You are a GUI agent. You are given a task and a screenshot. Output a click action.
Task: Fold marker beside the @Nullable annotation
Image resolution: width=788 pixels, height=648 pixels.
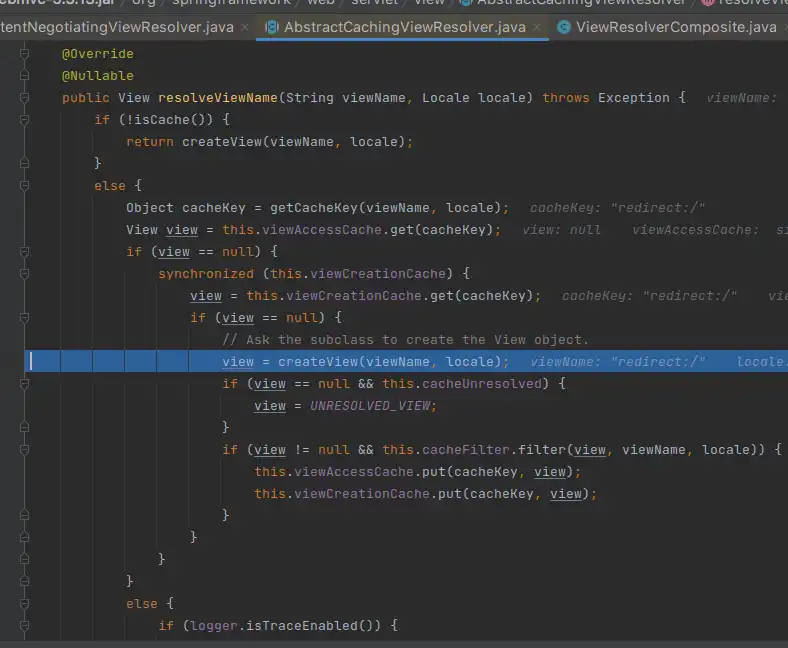[x=24, y=75]
